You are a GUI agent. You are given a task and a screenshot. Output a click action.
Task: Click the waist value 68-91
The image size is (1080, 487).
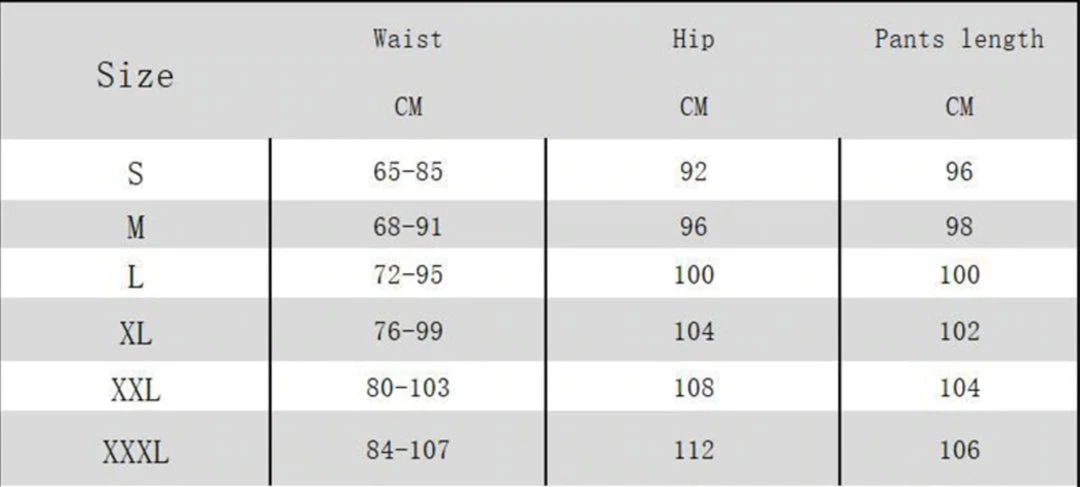tap(407, 226)
